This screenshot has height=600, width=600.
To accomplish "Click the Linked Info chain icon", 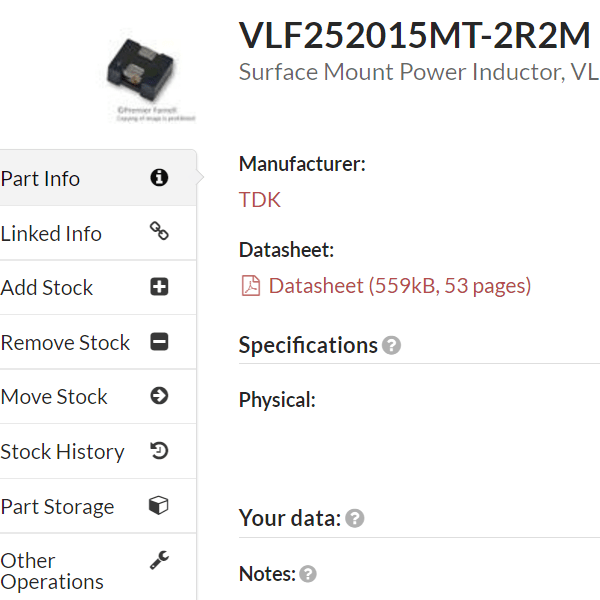I will tap(159, 232).
